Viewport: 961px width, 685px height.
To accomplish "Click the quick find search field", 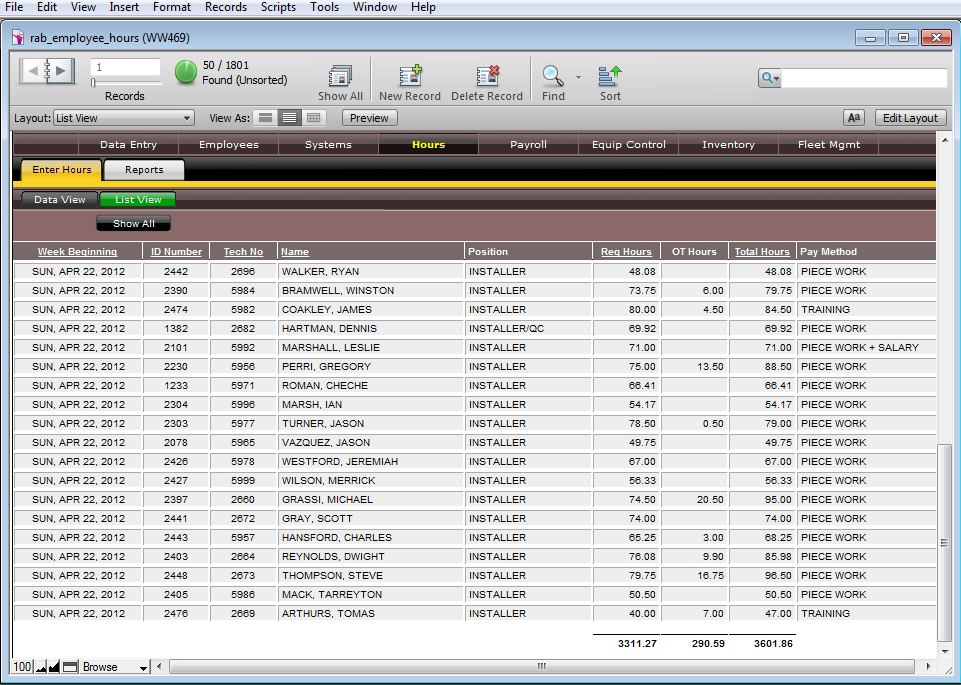I will pyautogui.click(x=863, y=78).
